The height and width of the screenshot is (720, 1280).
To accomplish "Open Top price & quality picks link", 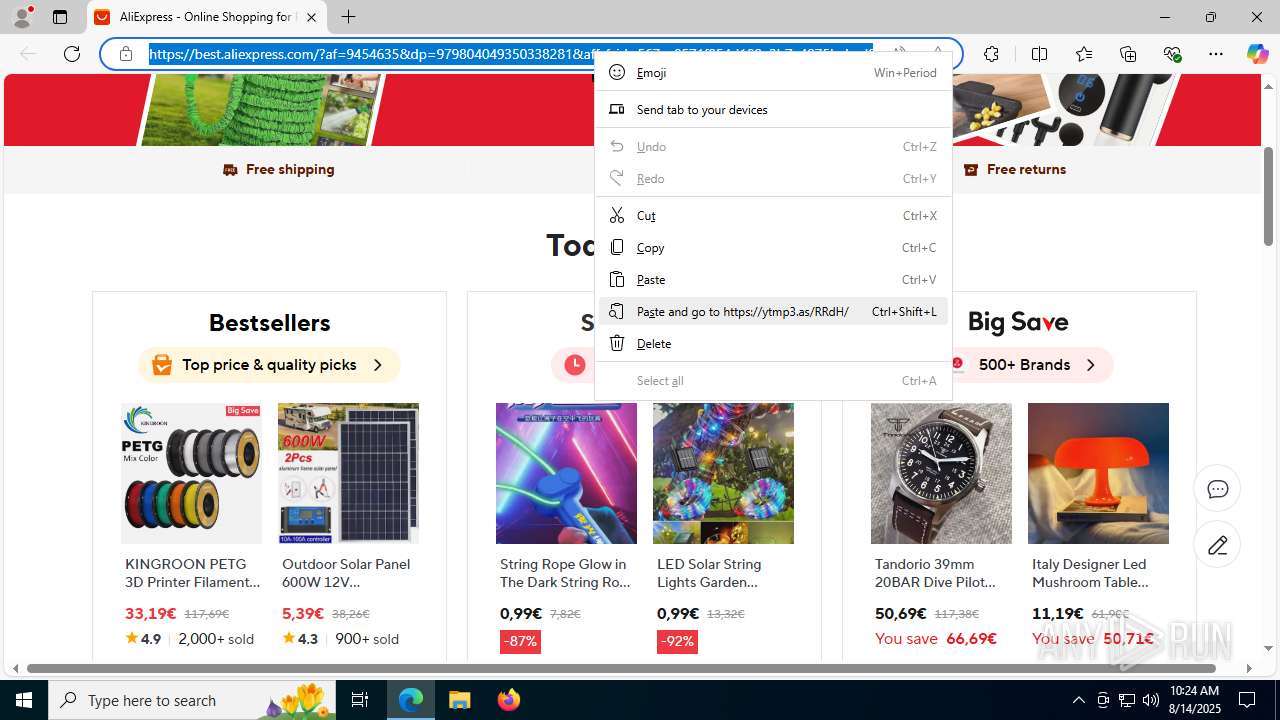I will (x=269, y=365).
